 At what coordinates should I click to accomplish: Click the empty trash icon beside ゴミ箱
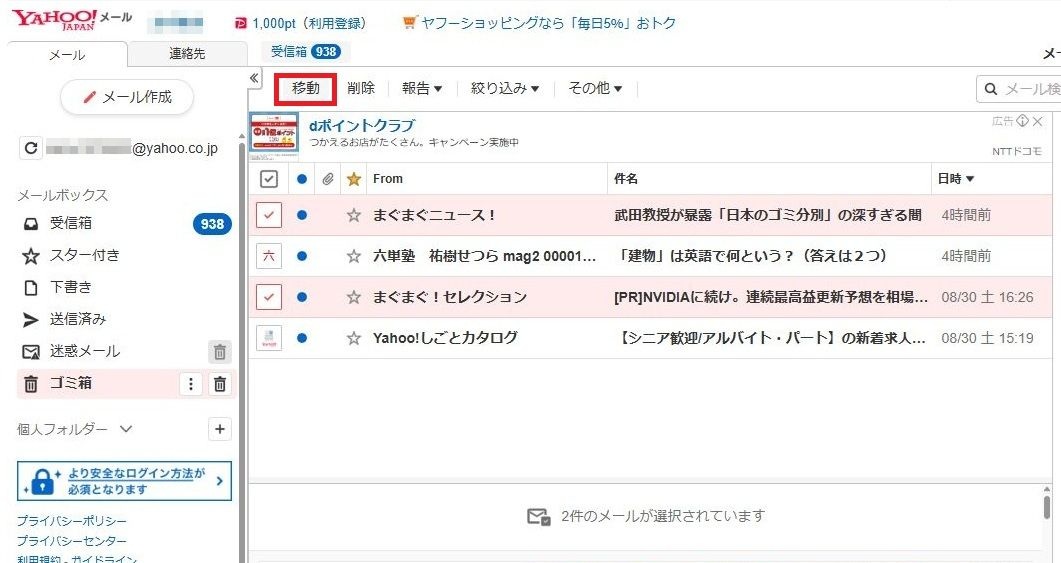tap(220, 384)
